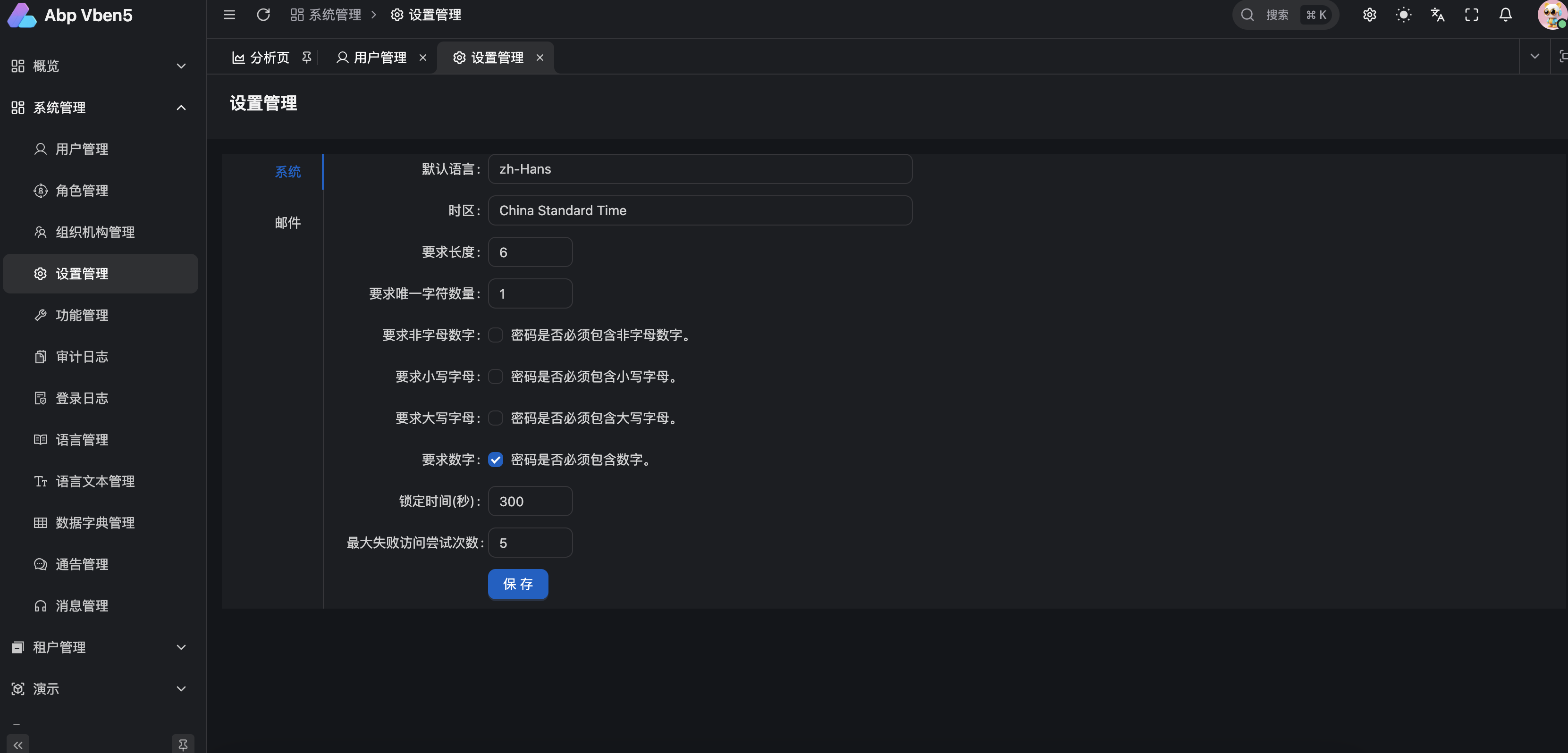Screen dimensions: 1568x753
Task: Open the language translation icon
Action: click(x=1437, y=15)
